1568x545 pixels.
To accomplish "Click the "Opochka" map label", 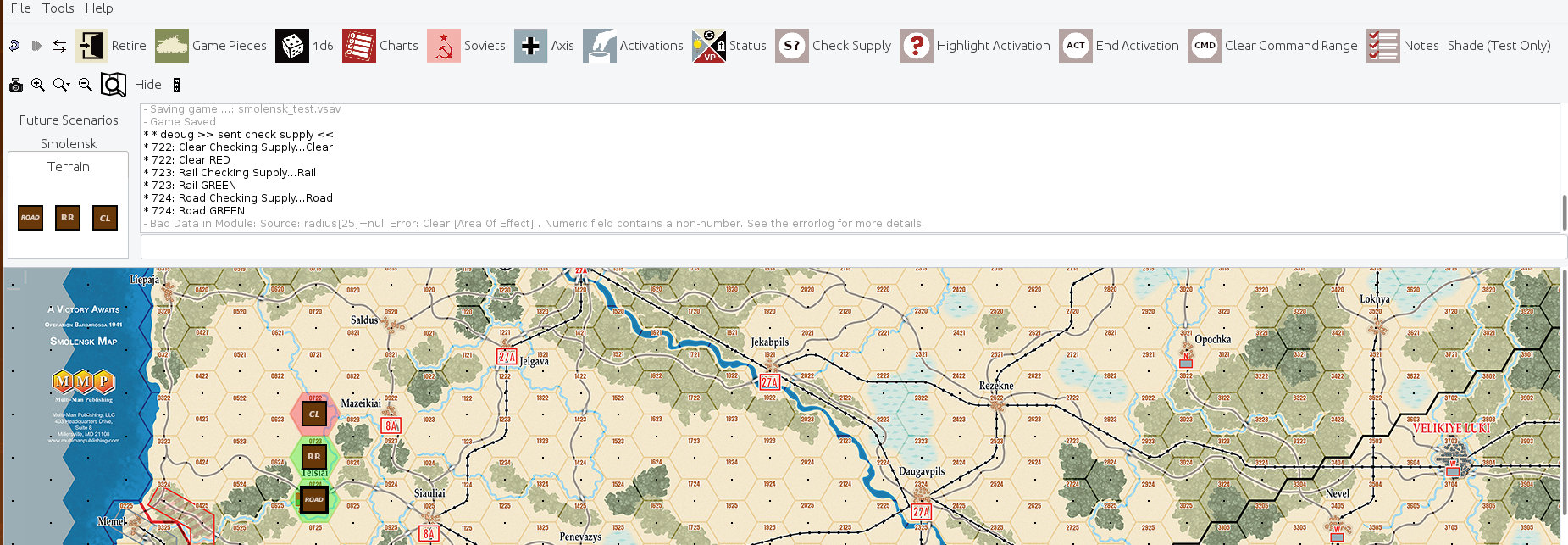I will click(1213, 339).
